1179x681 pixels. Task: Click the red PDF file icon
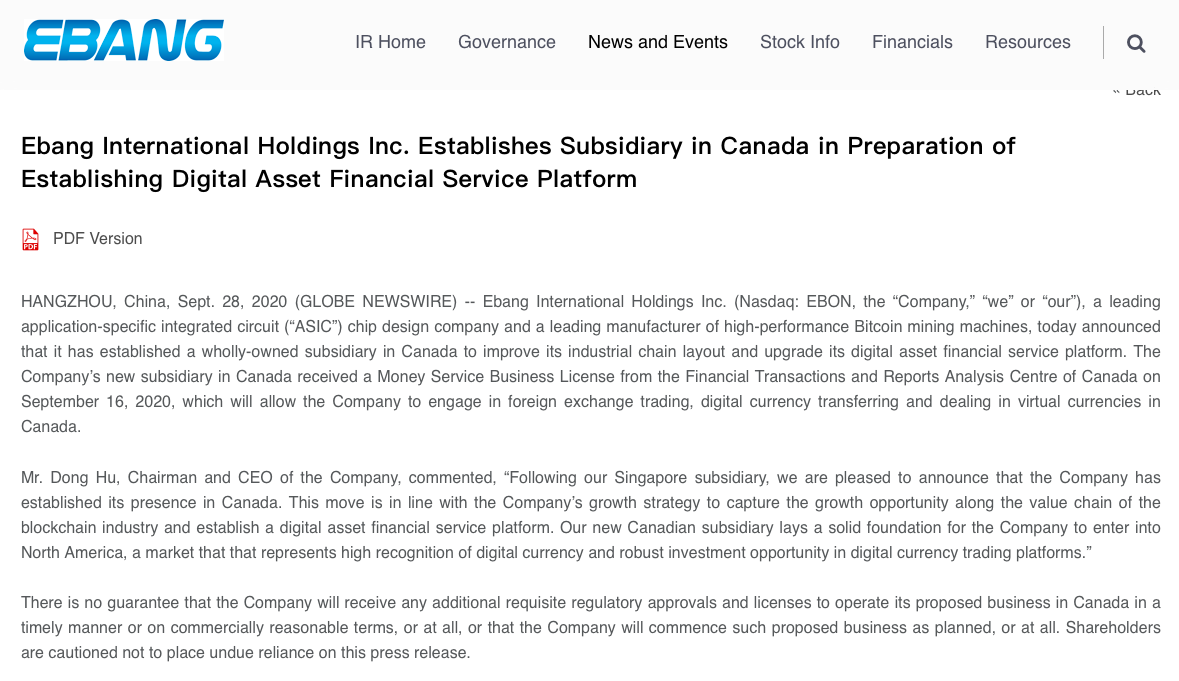pos(31,239)
